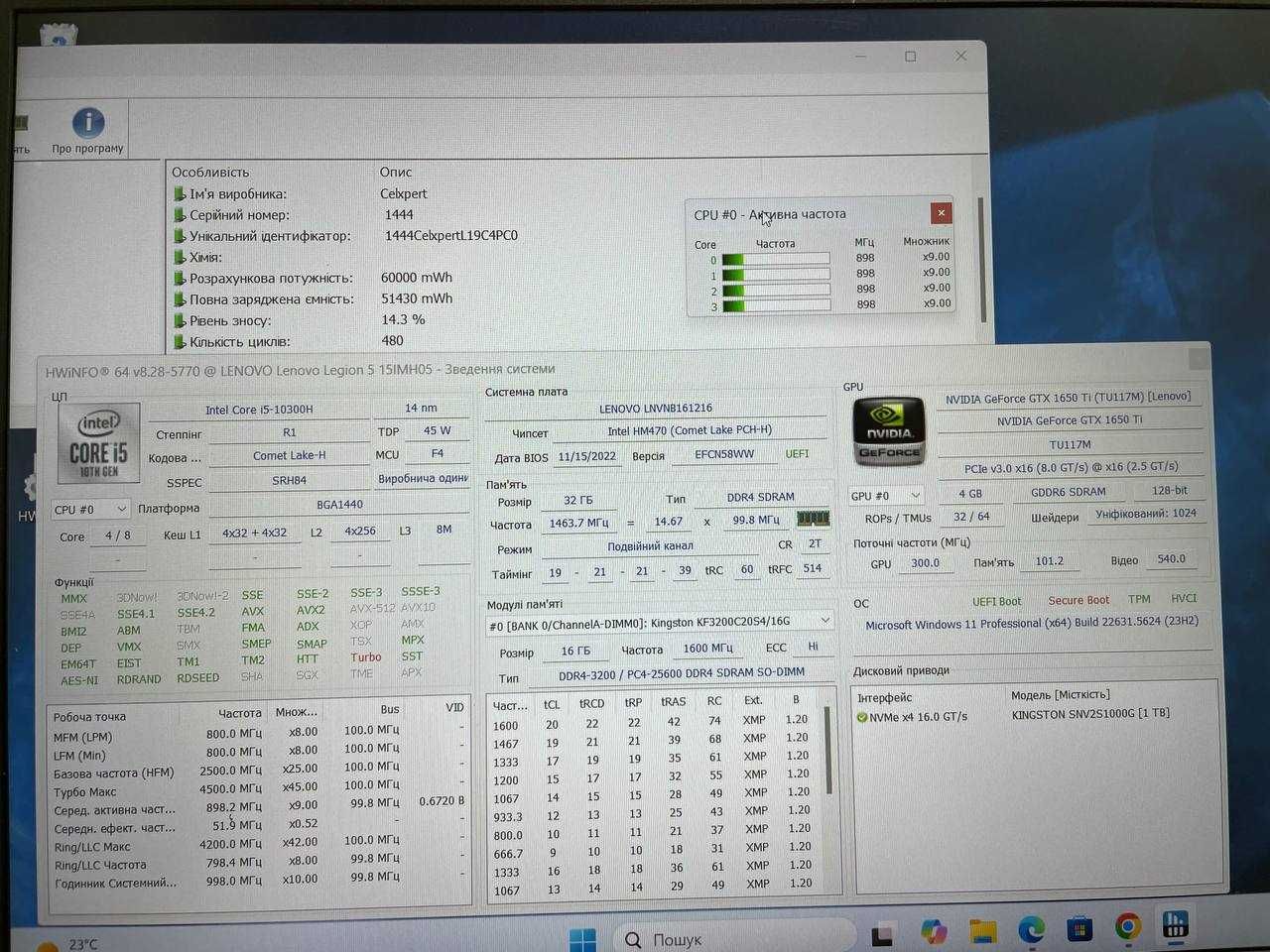Image resolution: width=1270 pixels, height=952 pixels.
Task: Click 'DDR4-3200 / PC4-25600' module type
Action: tap(682, 673)
